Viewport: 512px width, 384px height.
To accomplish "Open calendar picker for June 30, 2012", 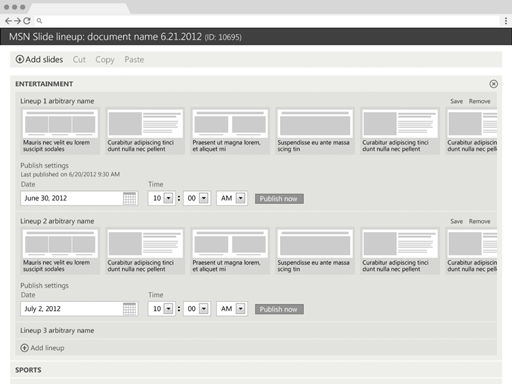I will pos(129,198).
